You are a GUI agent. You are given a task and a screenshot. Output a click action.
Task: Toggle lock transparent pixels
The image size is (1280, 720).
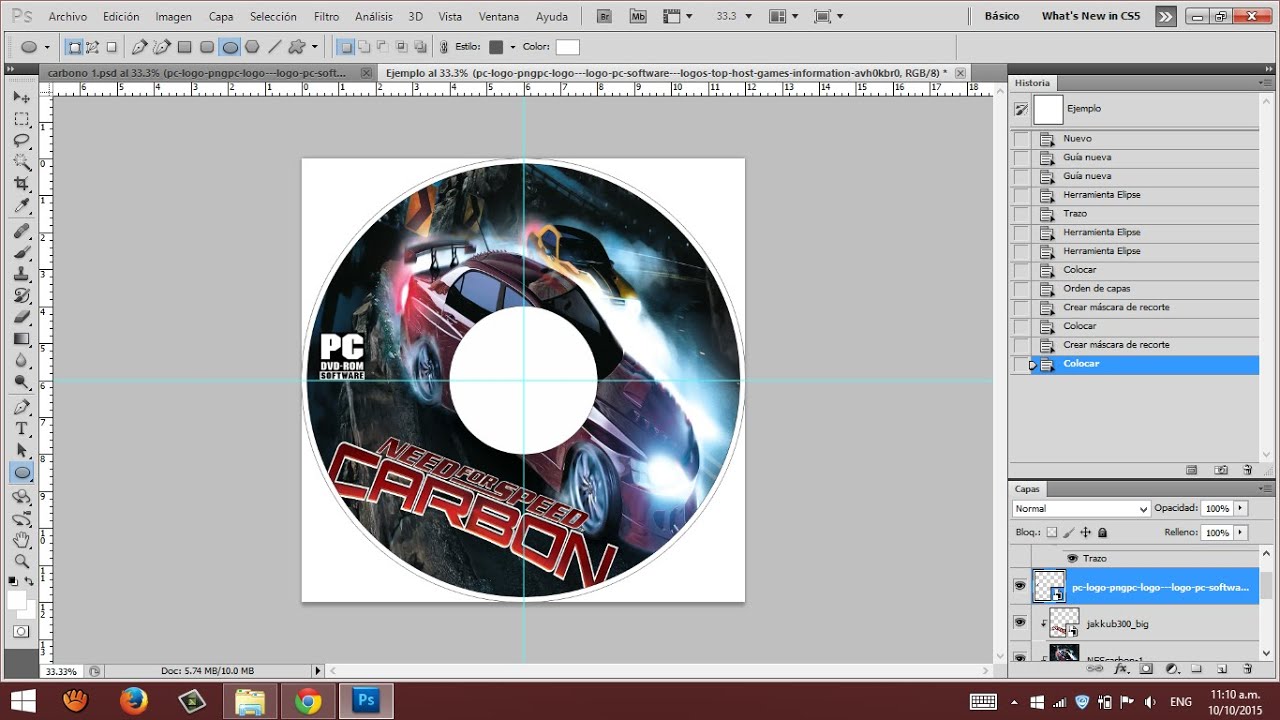click(1052, 533)
